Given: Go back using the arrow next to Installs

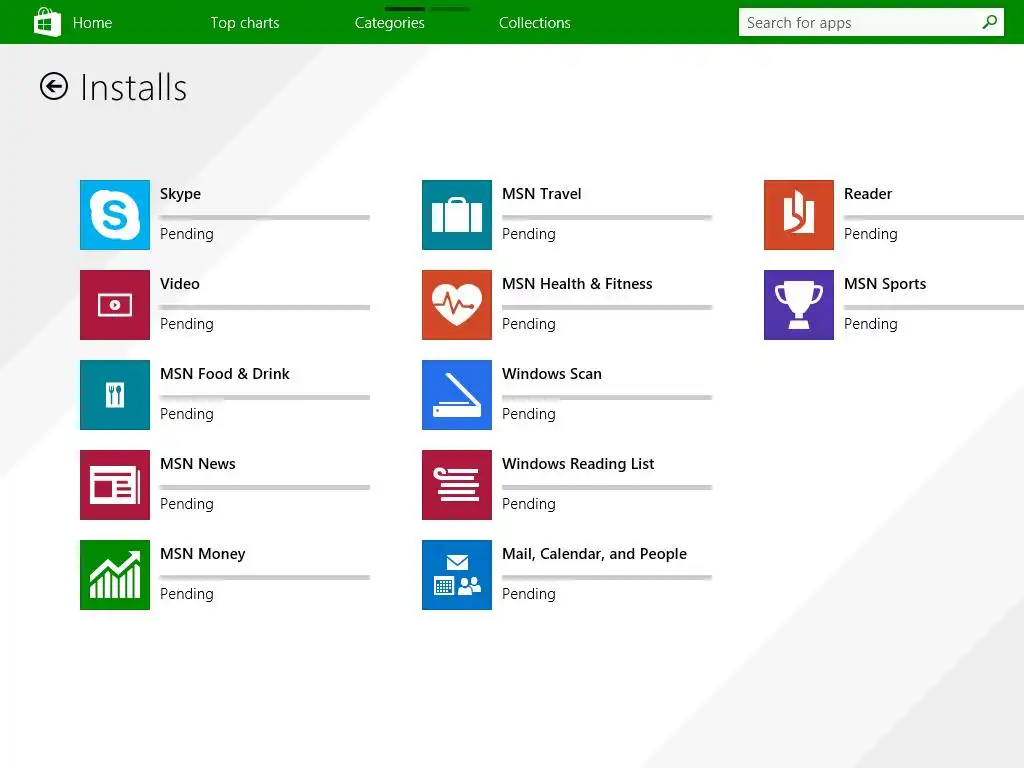Looking at the screenshot, I should (54, 86).
